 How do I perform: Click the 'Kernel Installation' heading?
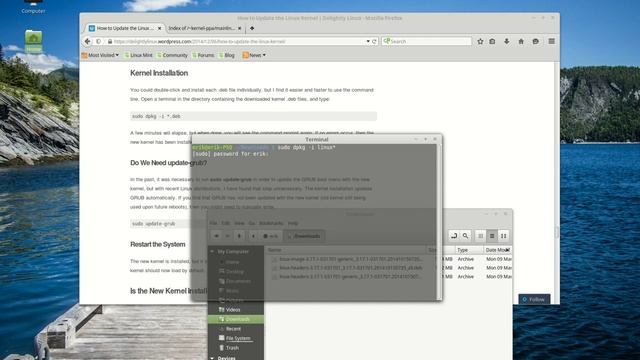tap(159, 73)
